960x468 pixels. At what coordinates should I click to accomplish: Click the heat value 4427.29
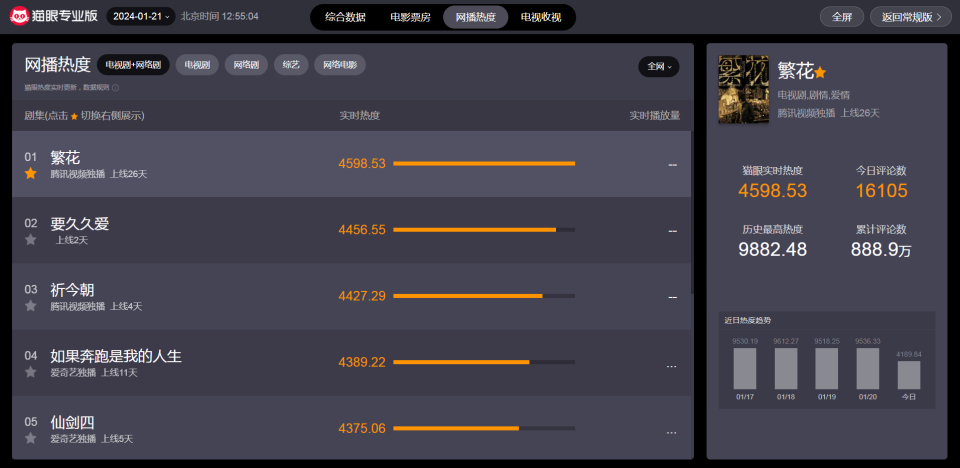tap(362, 296)
